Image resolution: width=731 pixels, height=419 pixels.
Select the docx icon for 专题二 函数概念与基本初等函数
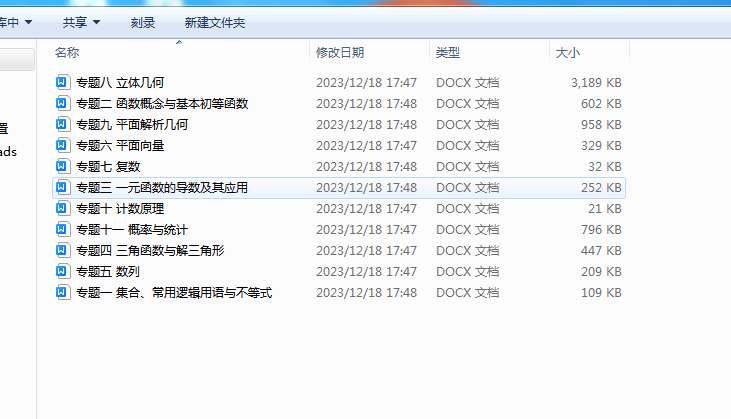point(62,103)
